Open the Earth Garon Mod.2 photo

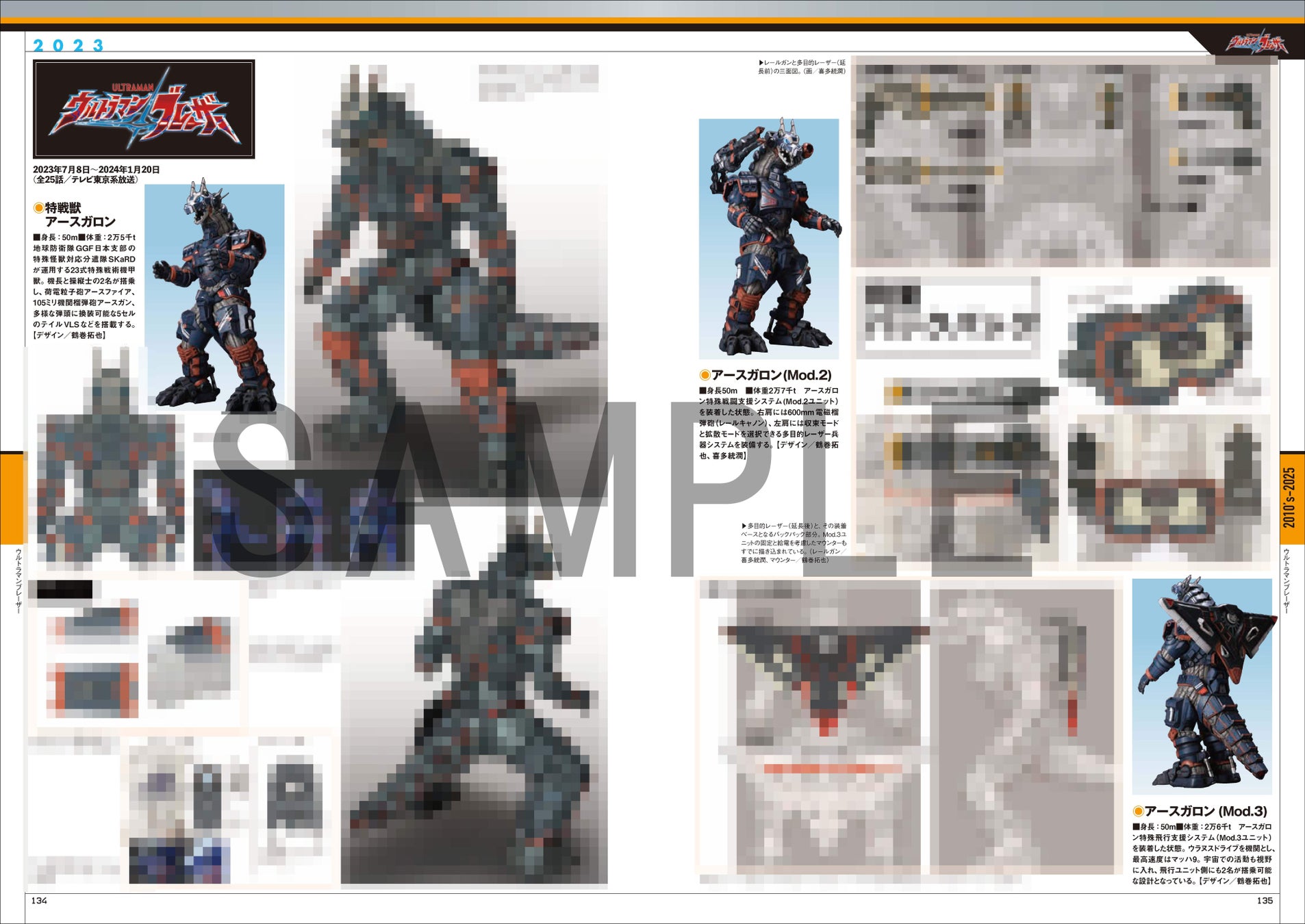point(769,239)
